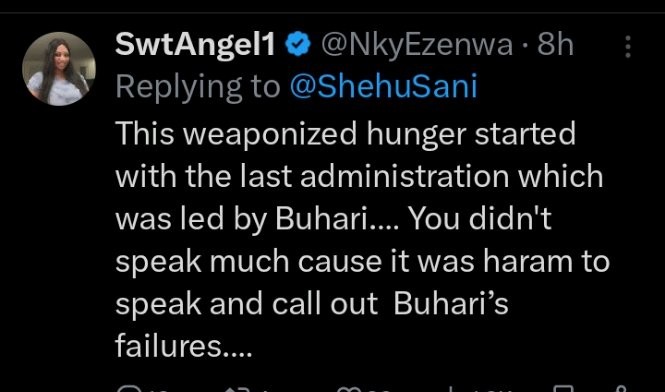Screen dimensions: 665x392
Task: Tap the reply bubble icon
Action: click(128, 389)
